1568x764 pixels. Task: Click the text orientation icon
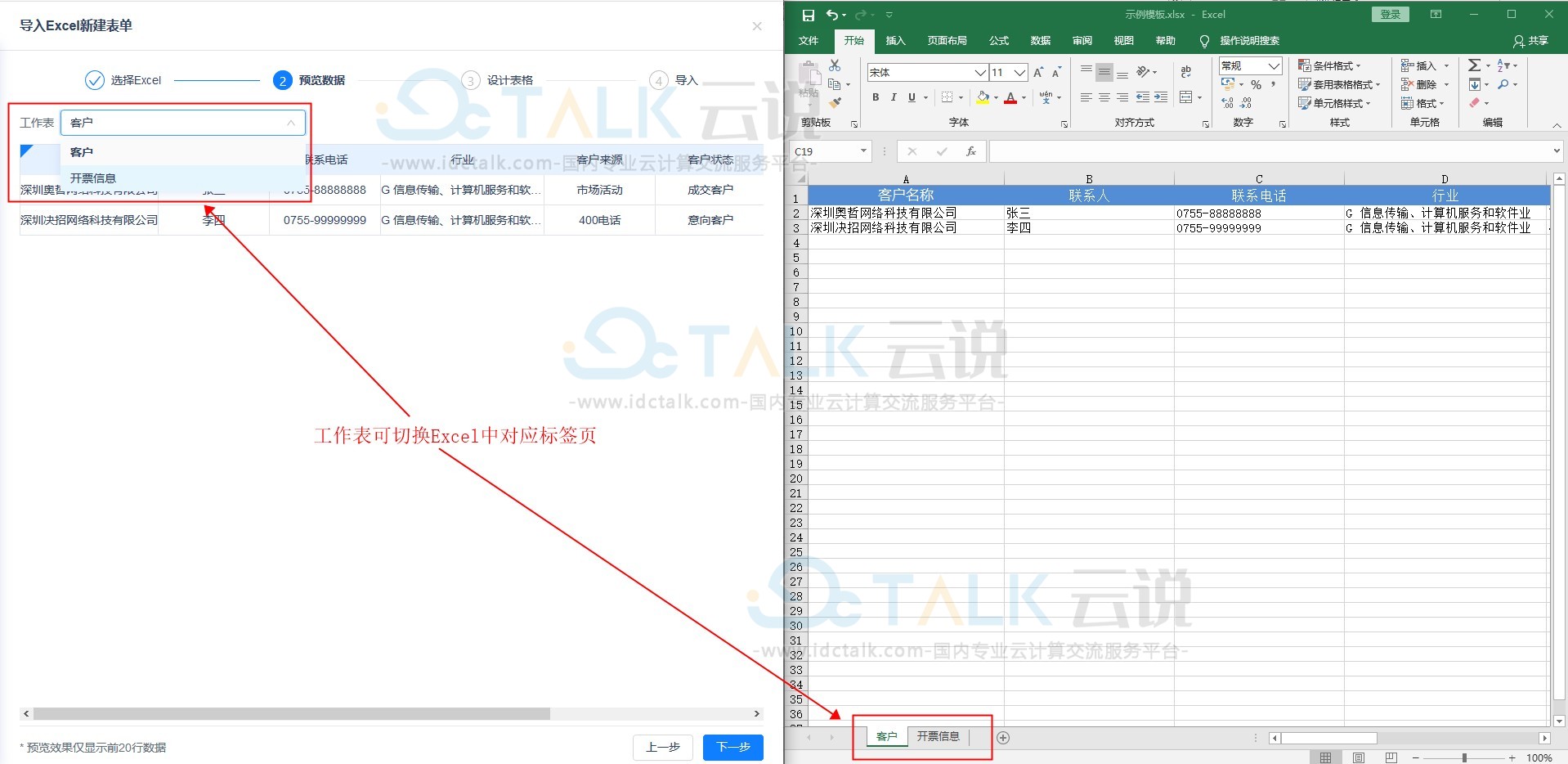point(1143,72)
